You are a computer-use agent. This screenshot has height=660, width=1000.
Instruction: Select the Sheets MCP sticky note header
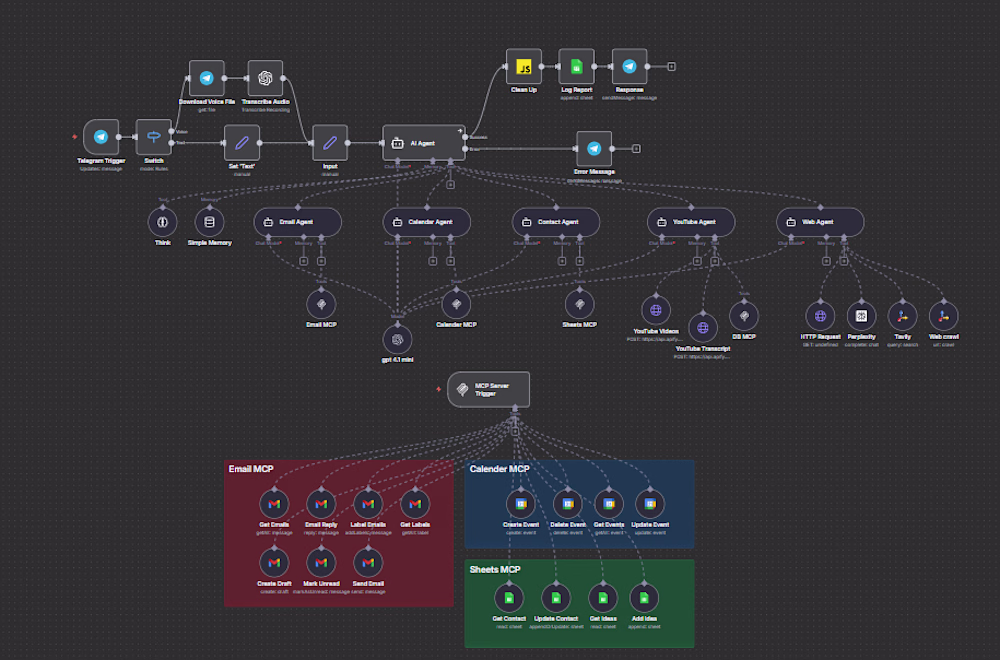(x=495, y=569)
